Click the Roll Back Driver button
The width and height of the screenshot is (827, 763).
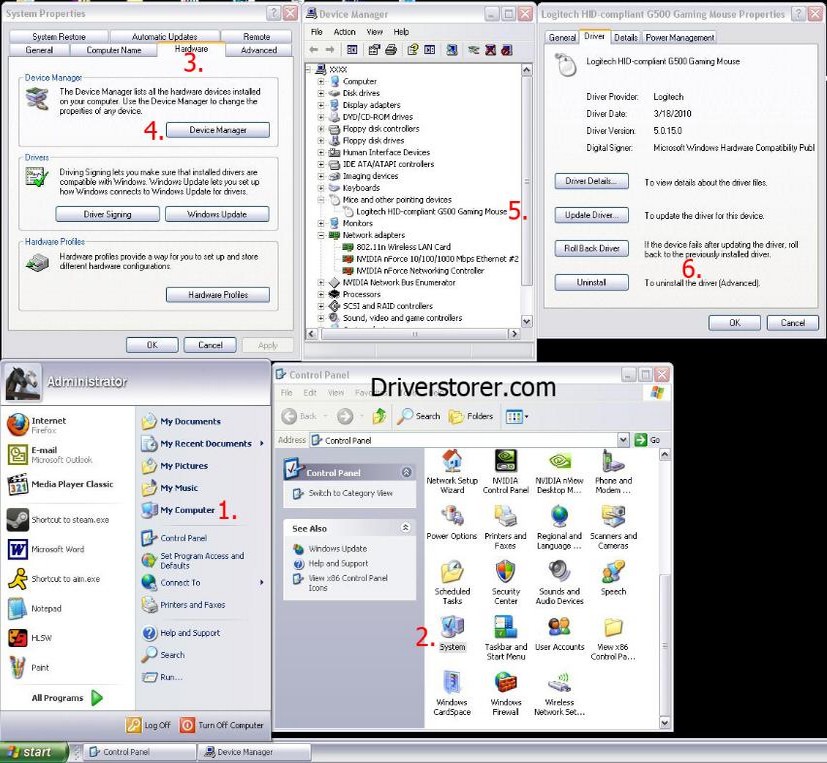(592, 248)
